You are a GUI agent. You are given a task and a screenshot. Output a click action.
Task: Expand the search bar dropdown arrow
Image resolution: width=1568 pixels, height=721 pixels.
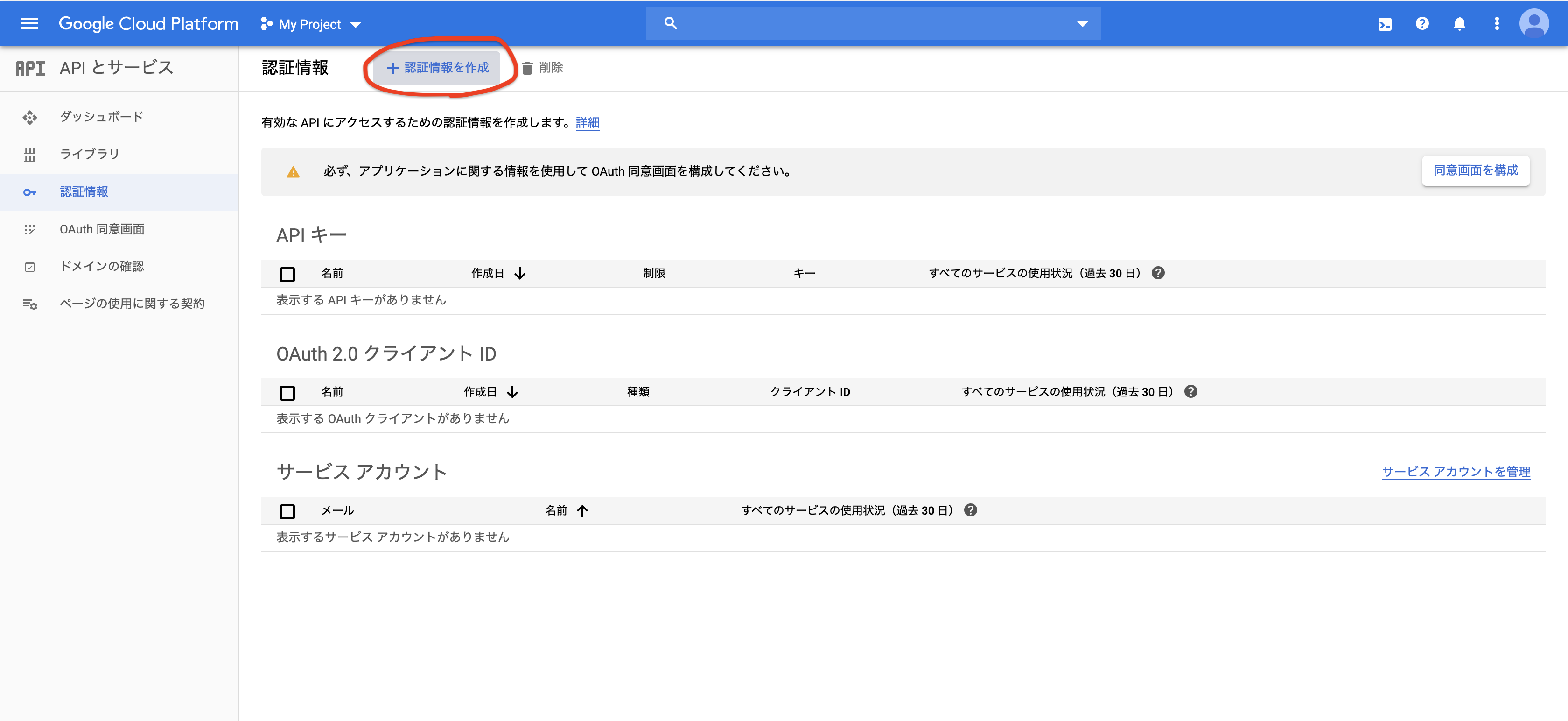(1082, 24)
